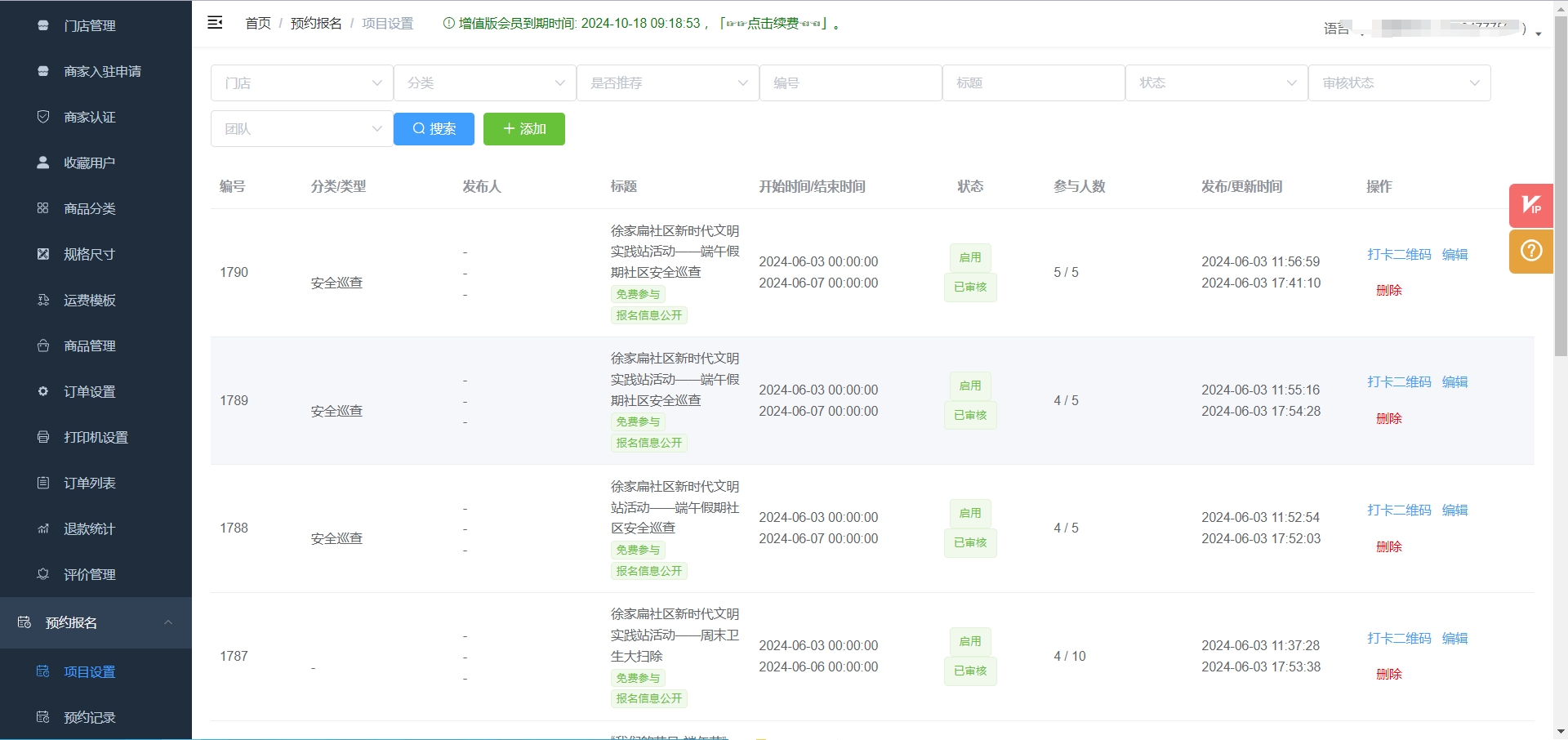Open the orange help question-mark button

pos(1531,251)
